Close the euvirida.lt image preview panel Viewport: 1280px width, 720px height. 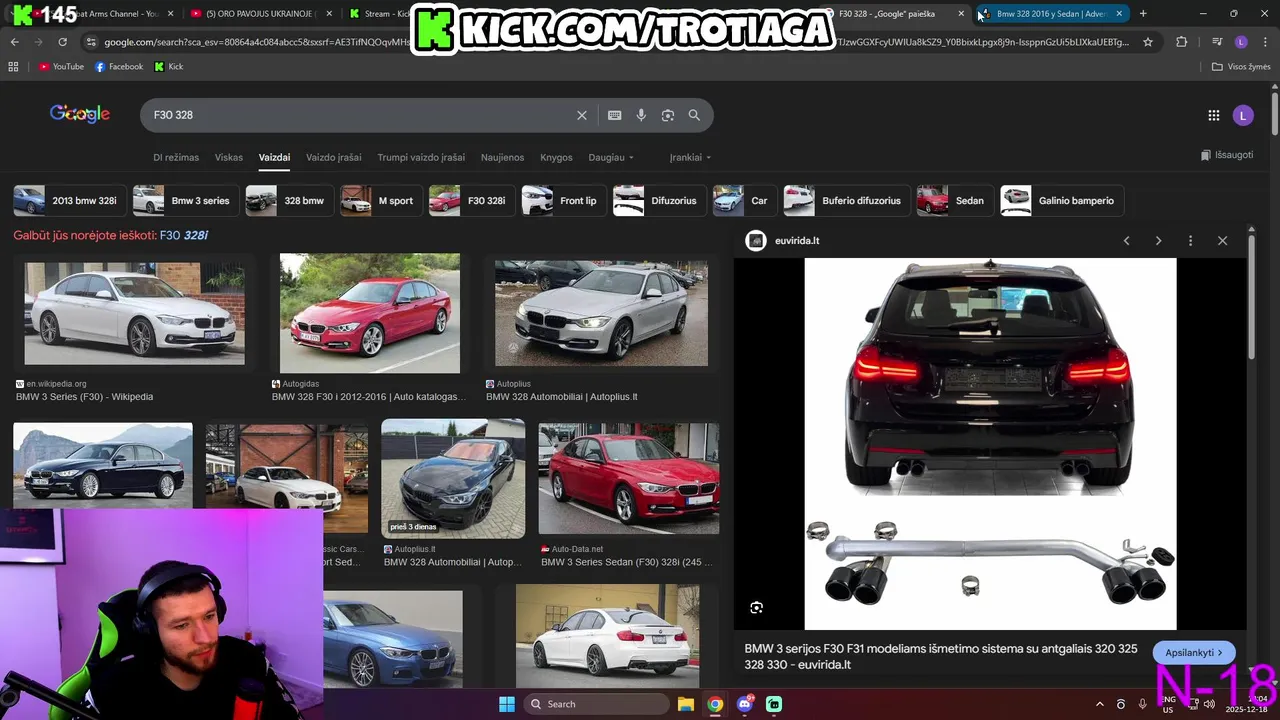tap(1222, 241)
